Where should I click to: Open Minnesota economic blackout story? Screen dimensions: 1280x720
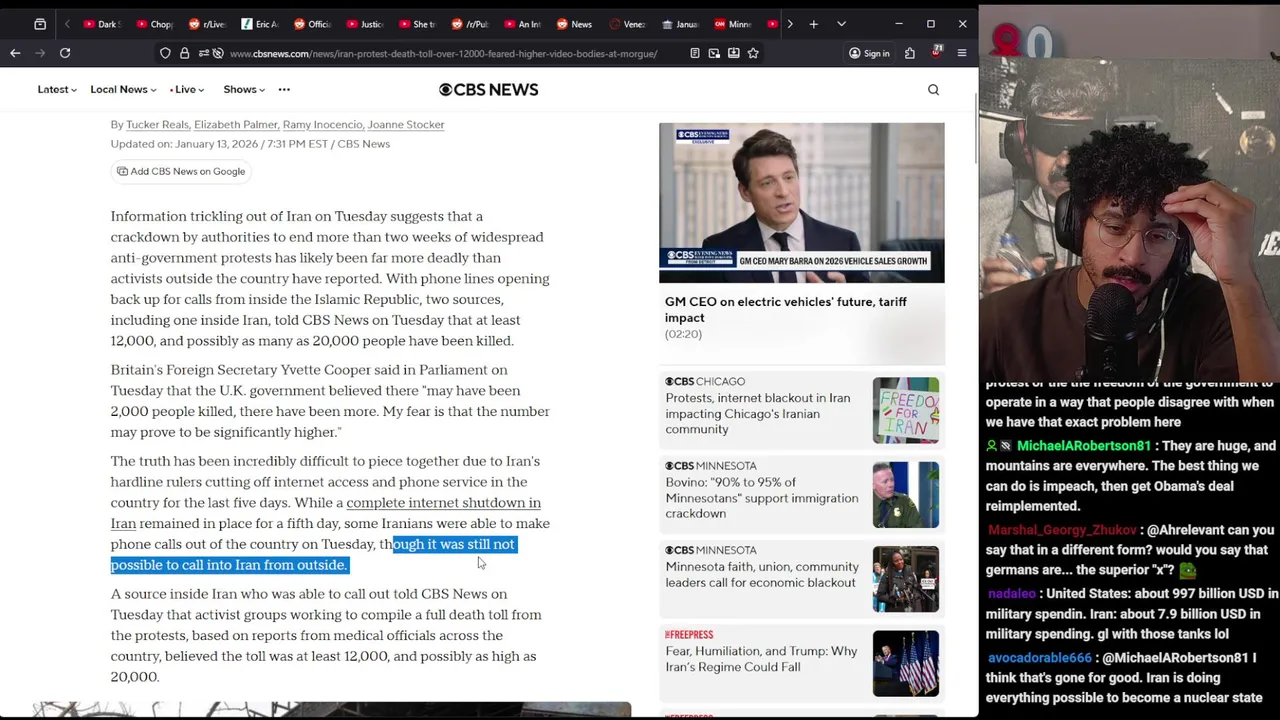pos(762,575)
